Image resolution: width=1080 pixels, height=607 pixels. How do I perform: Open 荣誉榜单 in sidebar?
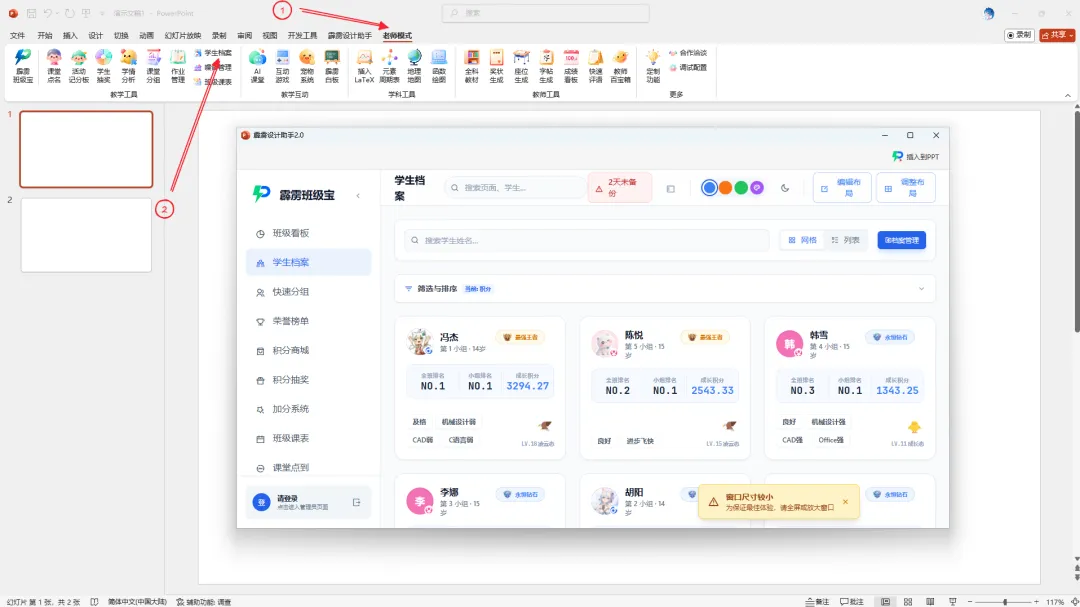coord(309,321)
